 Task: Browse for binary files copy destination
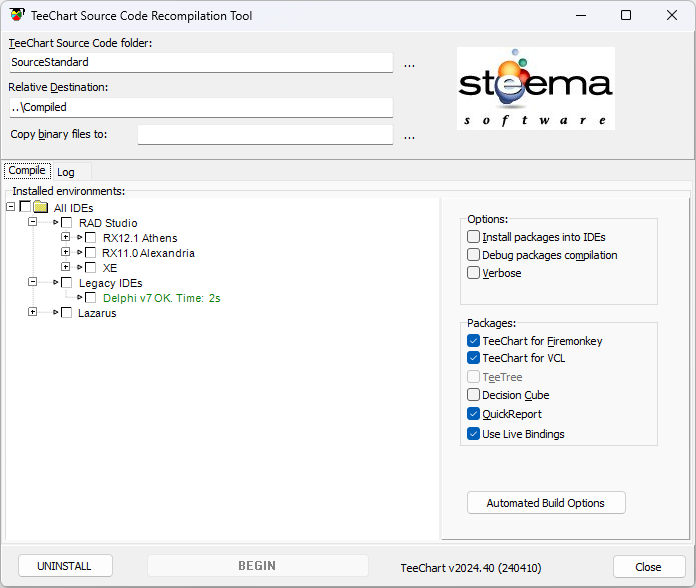point(409,137)
